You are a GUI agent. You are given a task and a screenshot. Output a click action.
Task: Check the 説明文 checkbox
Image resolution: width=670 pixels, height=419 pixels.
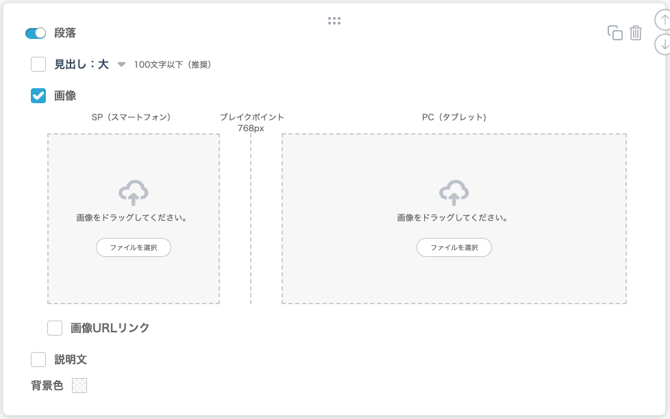point(38,360)
